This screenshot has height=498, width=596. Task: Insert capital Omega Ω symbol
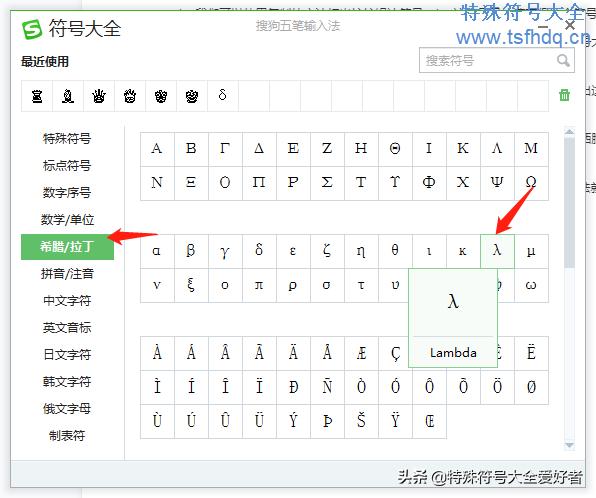click(531, 183)
